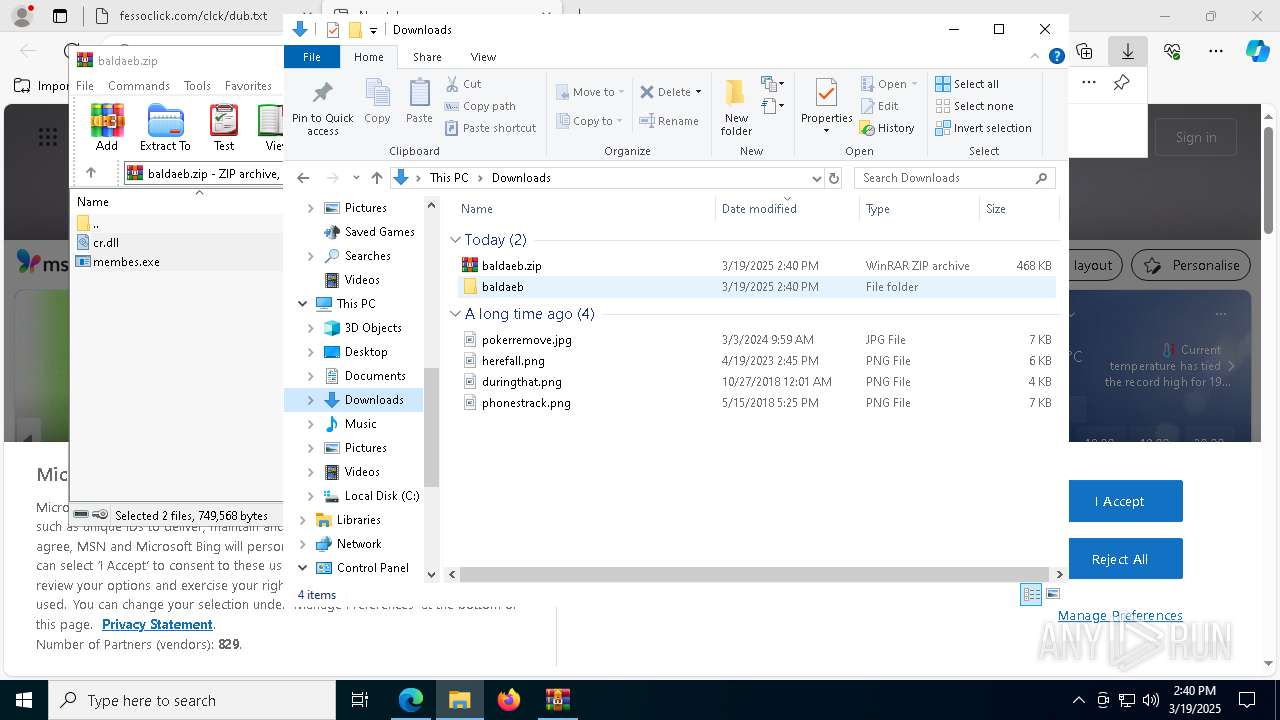The height and width of the screenshot is (720, 1280).
Task: Open WinRAR Commands menu
Action: [139, 86]
